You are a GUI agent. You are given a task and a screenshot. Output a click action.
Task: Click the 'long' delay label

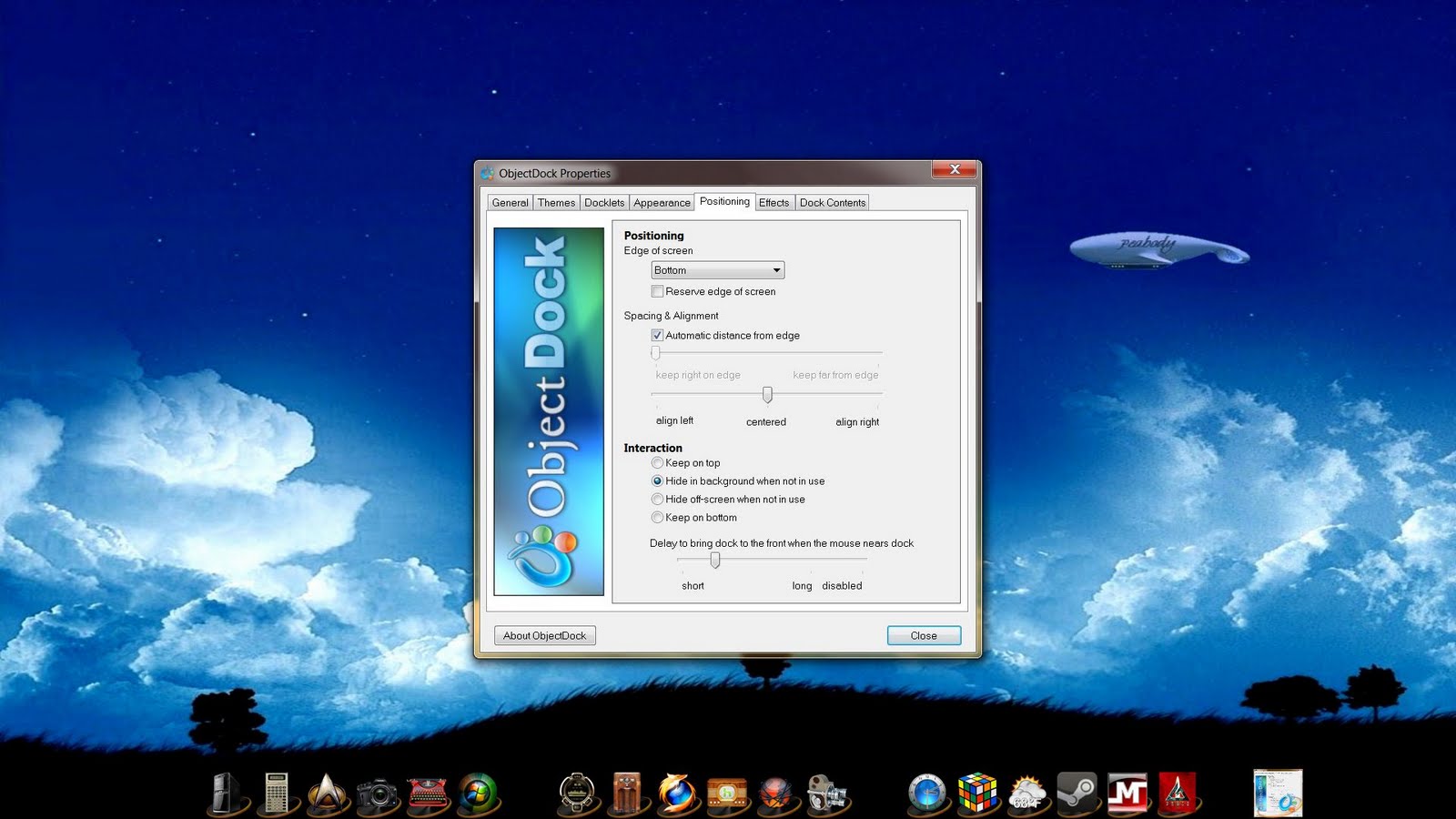pyautogui.click(x=802, y=585)
